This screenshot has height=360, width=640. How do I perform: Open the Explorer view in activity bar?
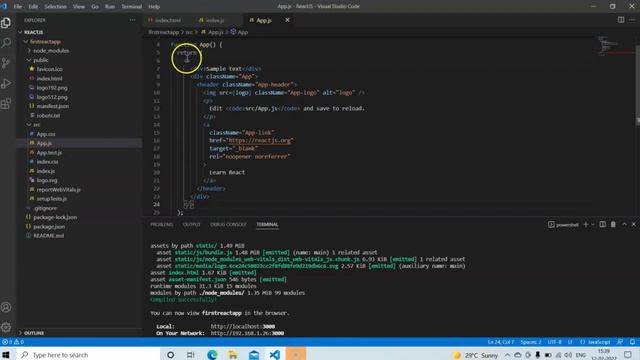(6, 23)
